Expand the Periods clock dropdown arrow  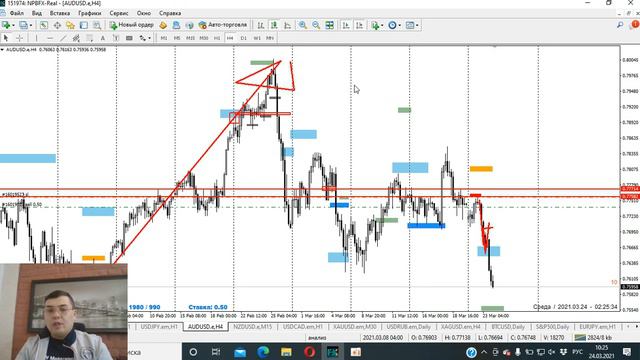[400, 25]
